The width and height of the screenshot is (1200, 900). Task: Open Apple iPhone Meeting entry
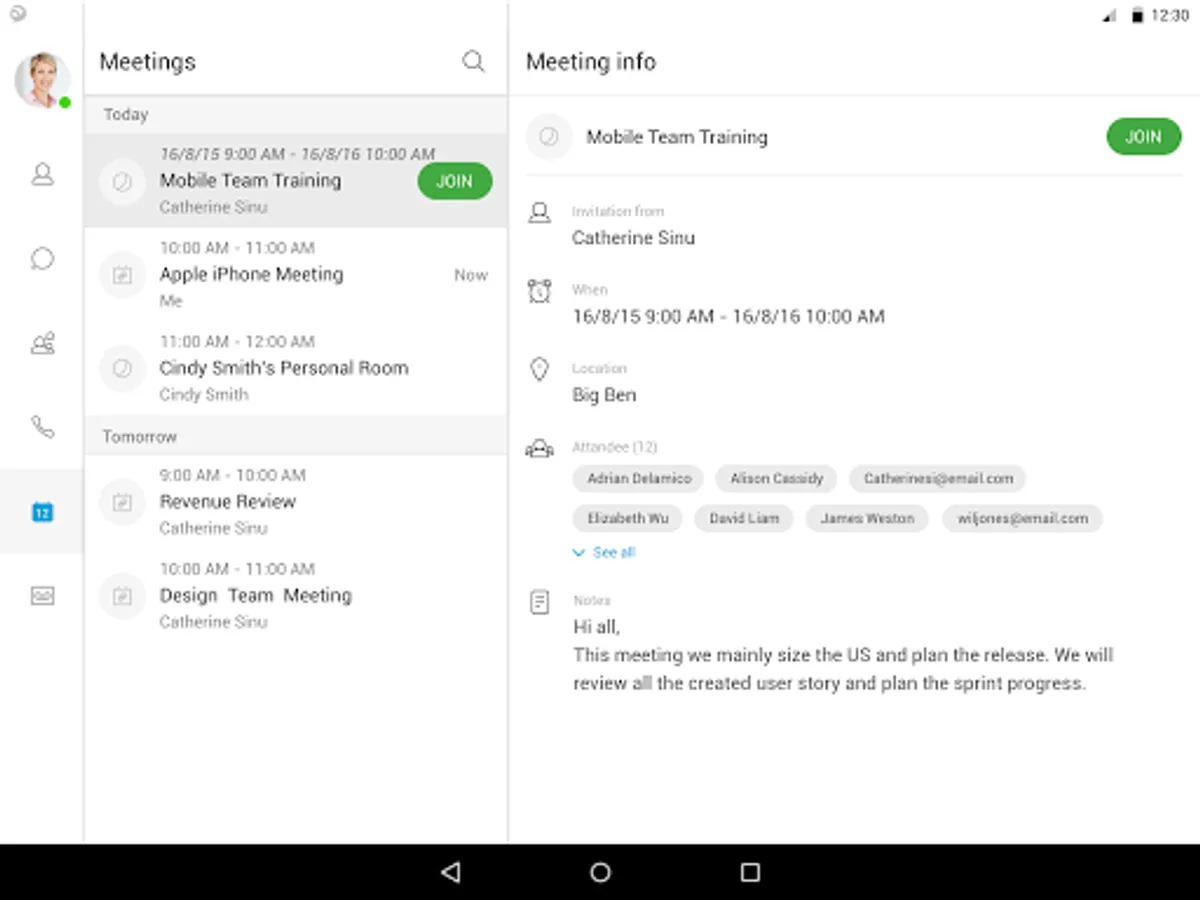pyautogui.click(x=296, y=274)
